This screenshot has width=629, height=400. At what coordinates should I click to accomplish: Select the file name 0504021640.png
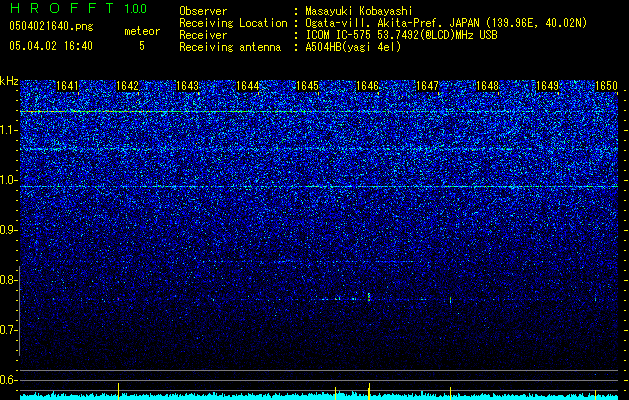point(51,26)
